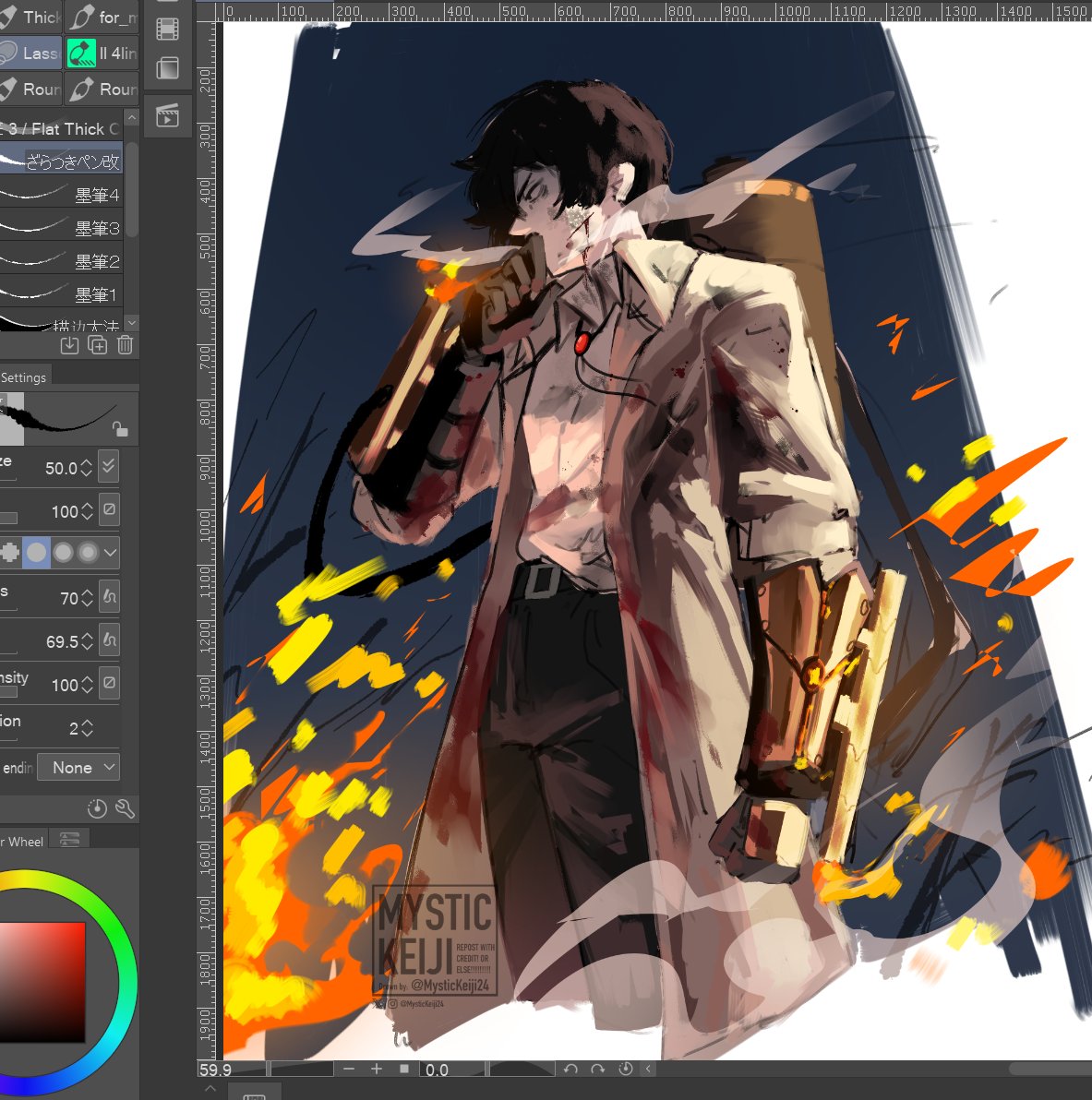Adjust the 69.5 value stepper arrows
Viewport: 1092px width, 1100px height.
(87, 641)
